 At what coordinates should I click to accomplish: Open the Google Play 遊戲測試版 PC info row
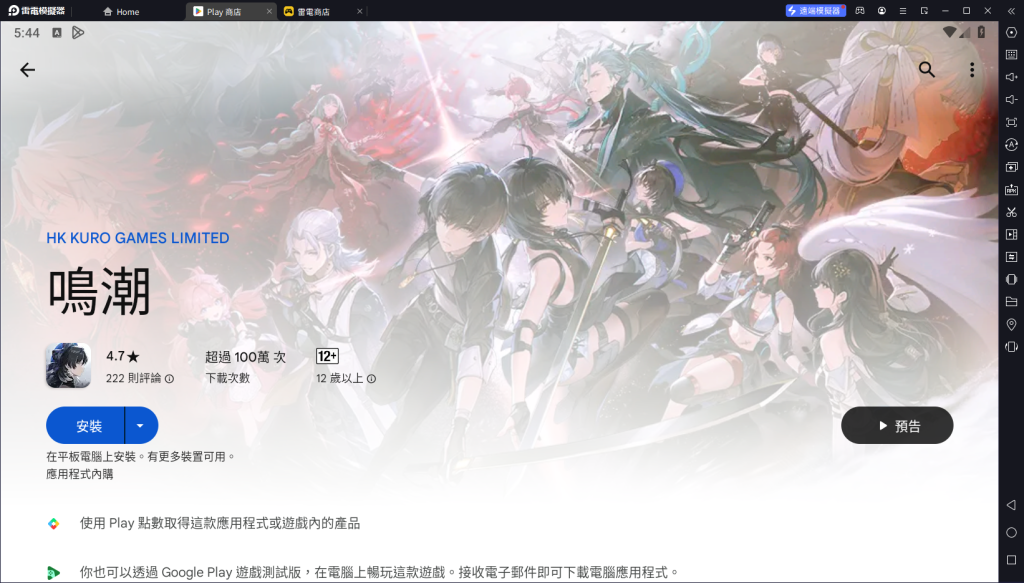(x=379, y=573)
